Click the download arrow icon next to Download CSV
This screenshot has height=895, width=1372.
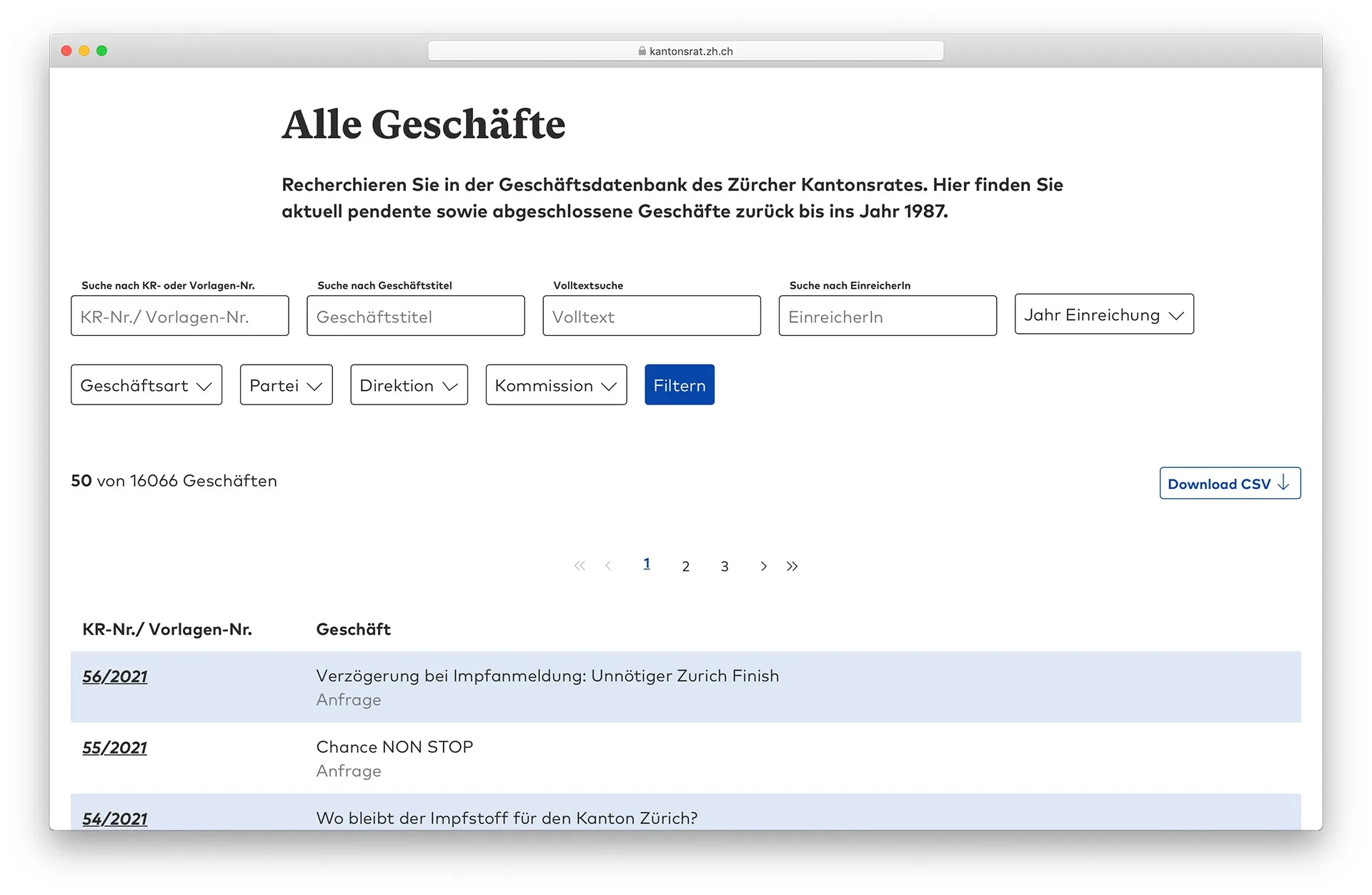pos(1284,483)
